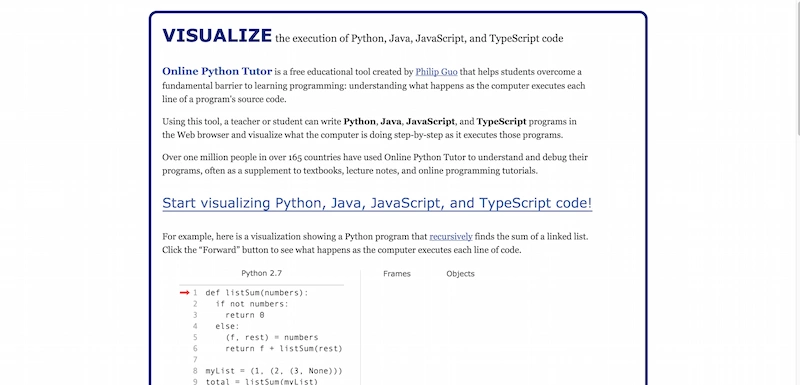Click code line 'return 0'
Viewport: 800px width, 385px height.
click(244, 315)
